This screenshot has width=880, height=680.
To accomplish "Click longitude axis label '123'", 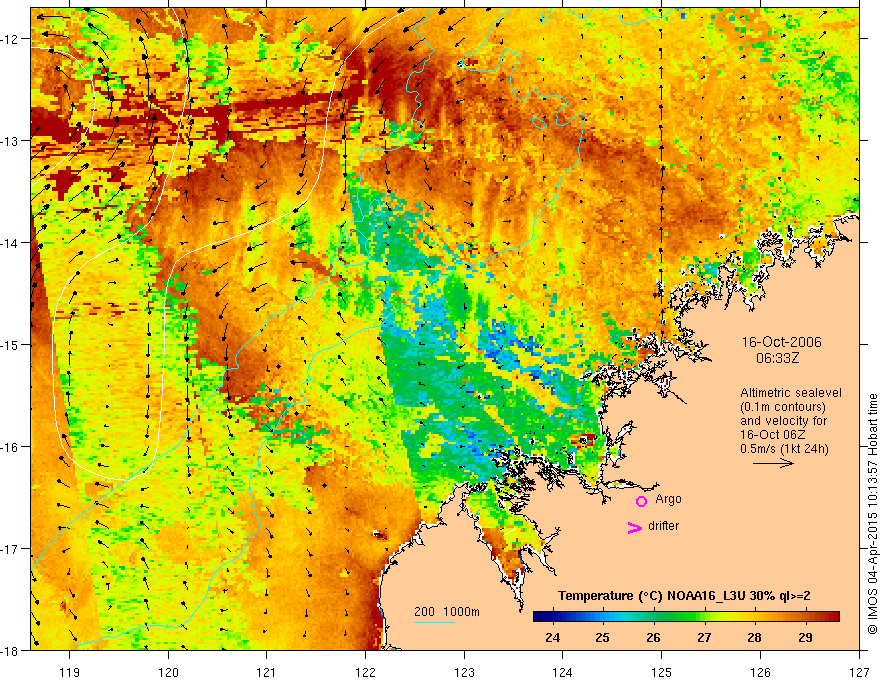I will pyautogui.click(x=464, y=672).
